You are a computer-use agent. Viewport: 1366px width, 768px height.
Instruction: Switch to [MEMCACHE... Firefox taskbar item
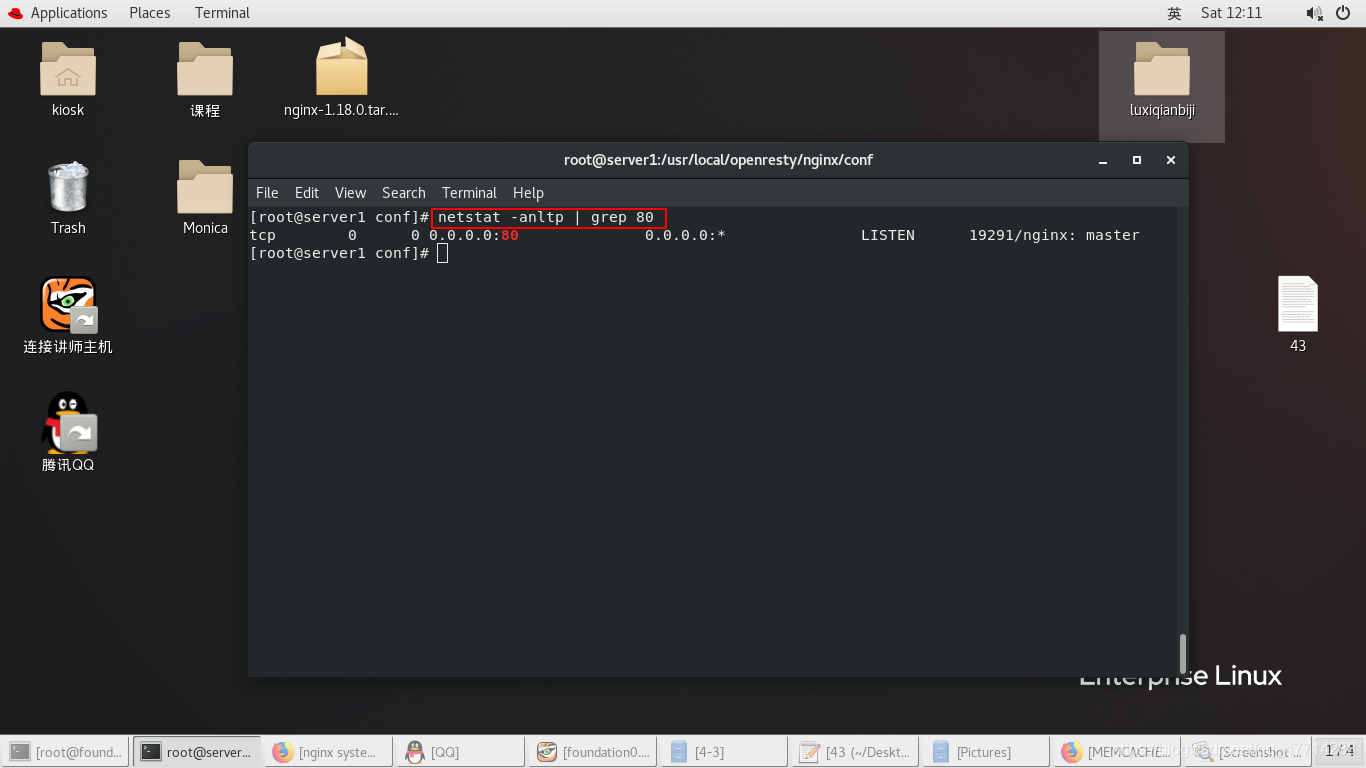point(1116,752)
